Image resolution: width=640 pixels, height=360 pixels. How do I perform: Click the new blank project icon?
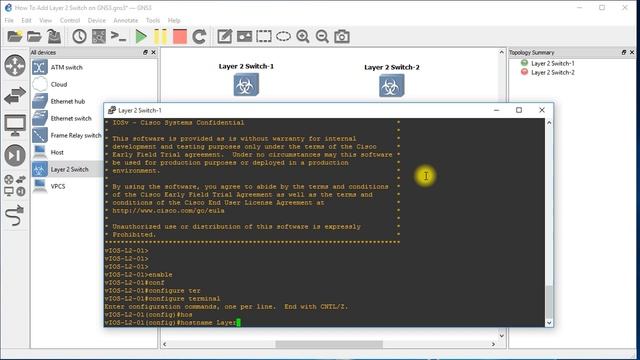click(15, 37)
